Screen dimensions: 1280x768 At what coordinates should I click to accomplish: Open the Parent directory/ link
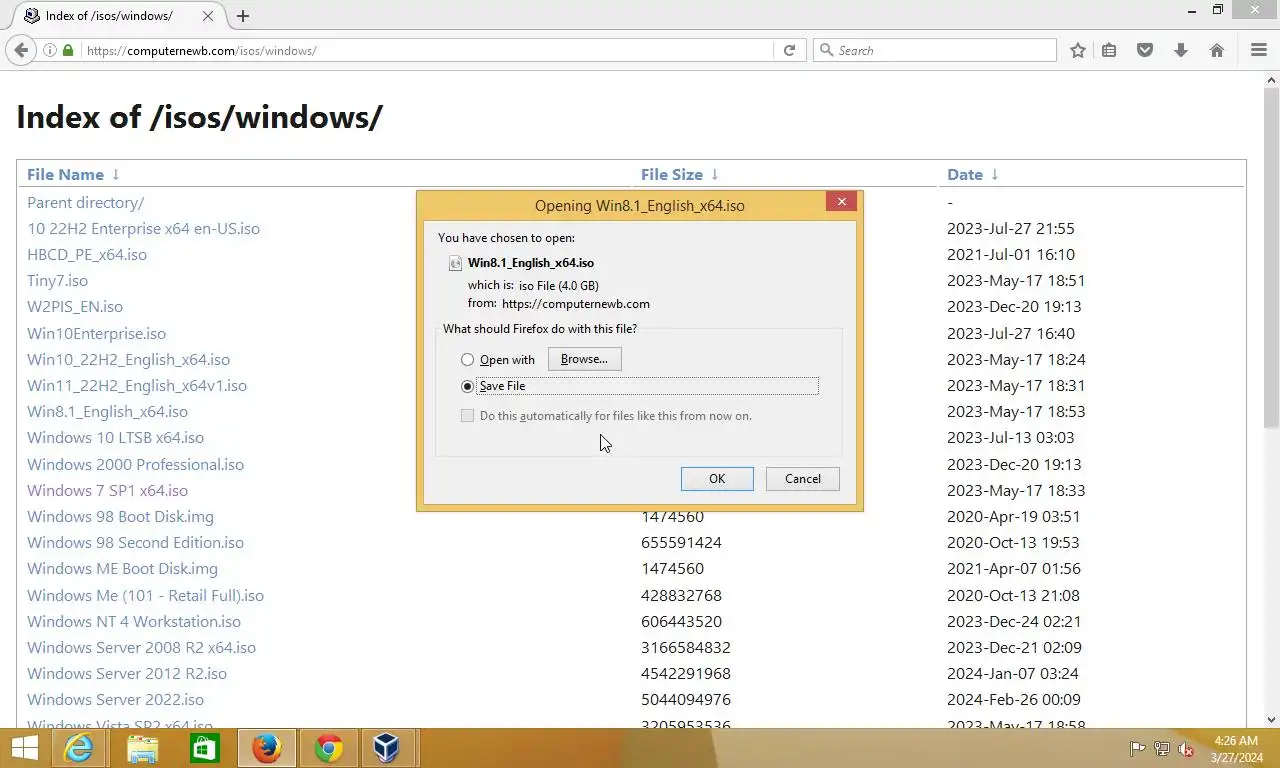[x=85, y=202]
